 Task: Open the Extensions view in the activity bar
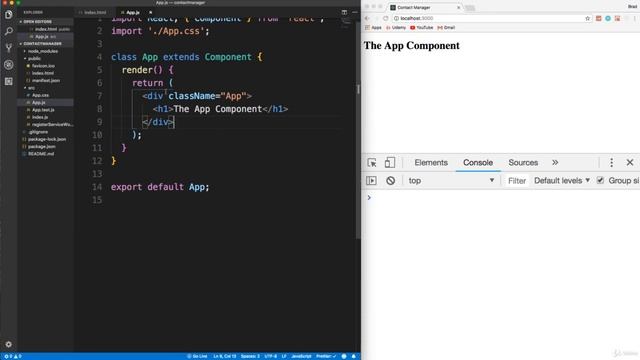click(x=9, y=81)
